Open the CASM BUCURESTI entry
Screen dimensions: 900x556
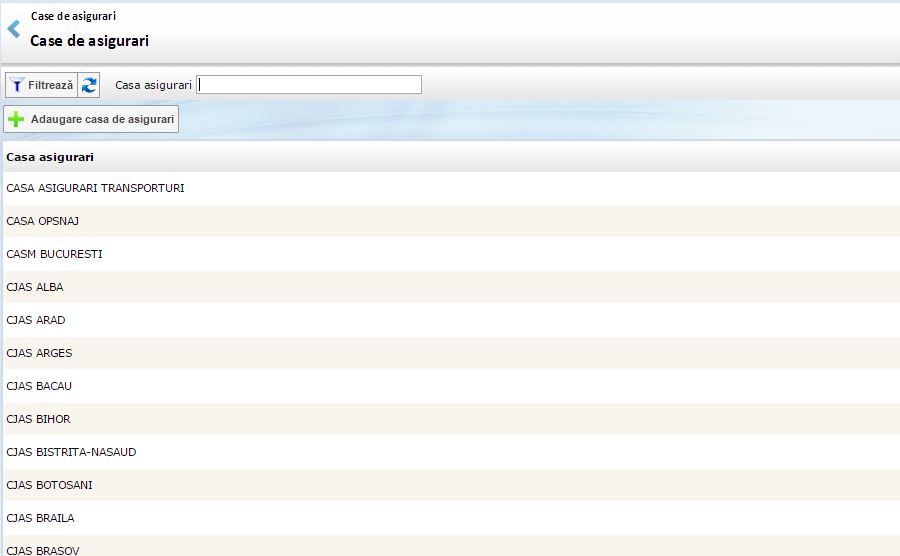pyautogui.click(x=54, y=254)
